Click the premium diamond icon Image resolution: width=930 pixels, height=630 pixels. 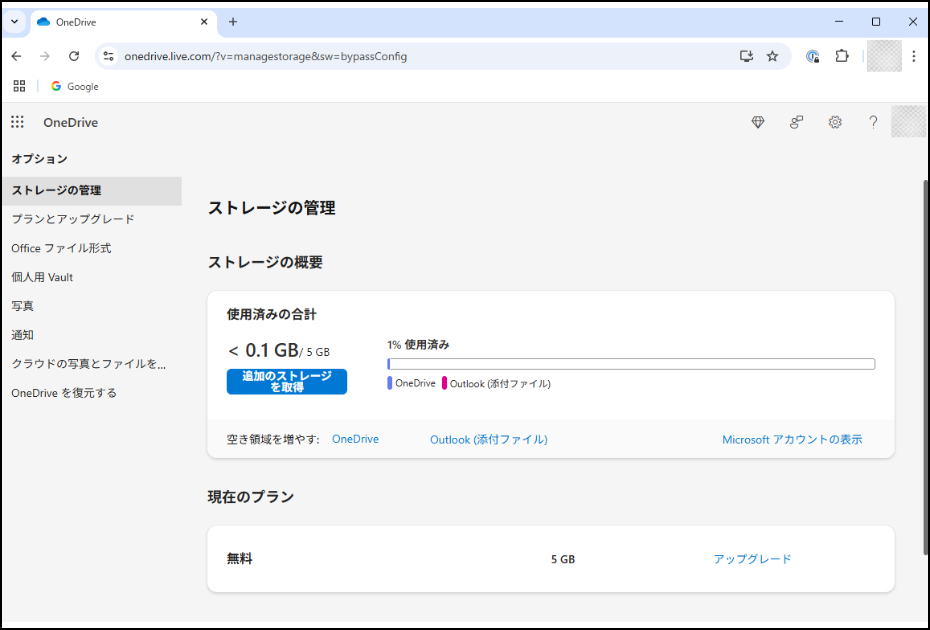pos(758,122)
